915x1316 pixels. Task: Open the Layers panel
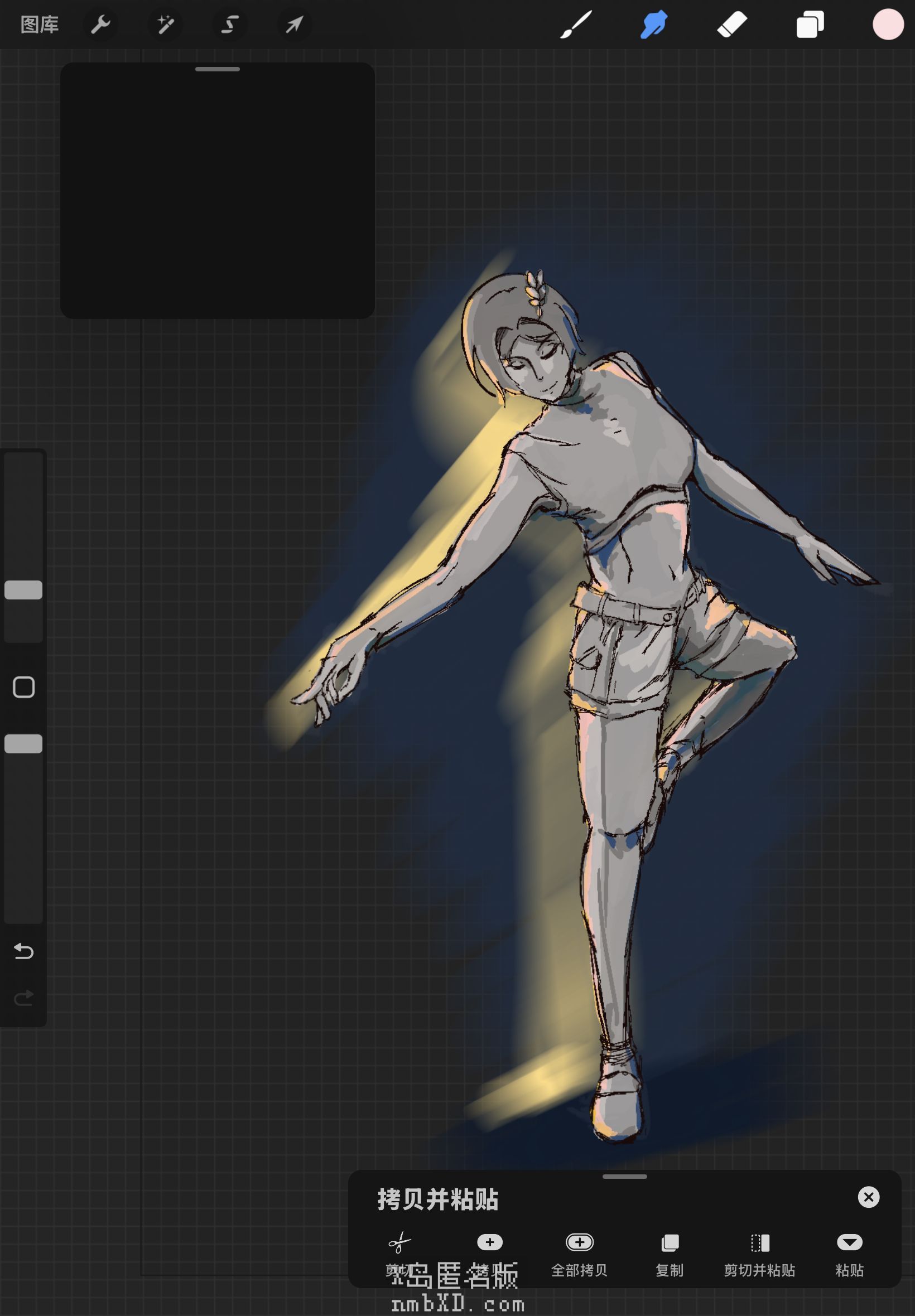tap(810, 25)
